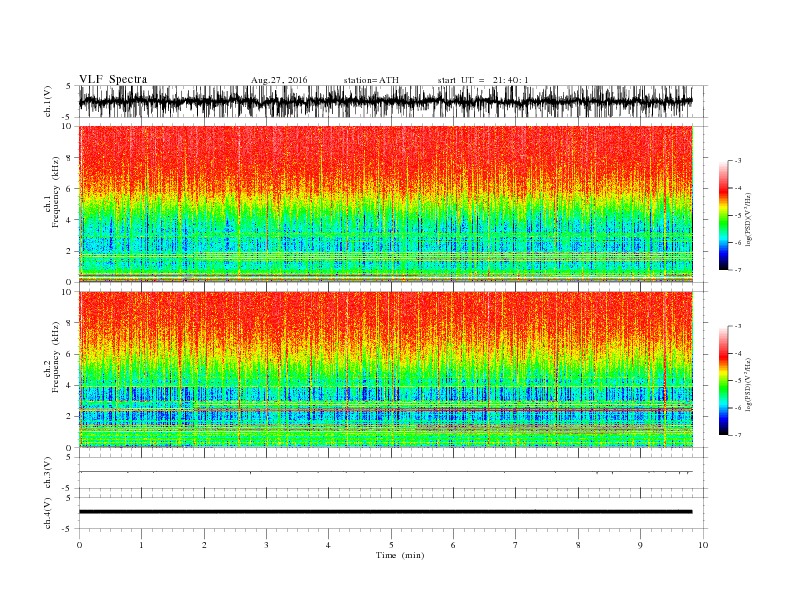Image resolution: width=792 pixels, height=612 pixels.
Task: Click the "ch.4(V)" axis label
Action: tap(48, 513)
